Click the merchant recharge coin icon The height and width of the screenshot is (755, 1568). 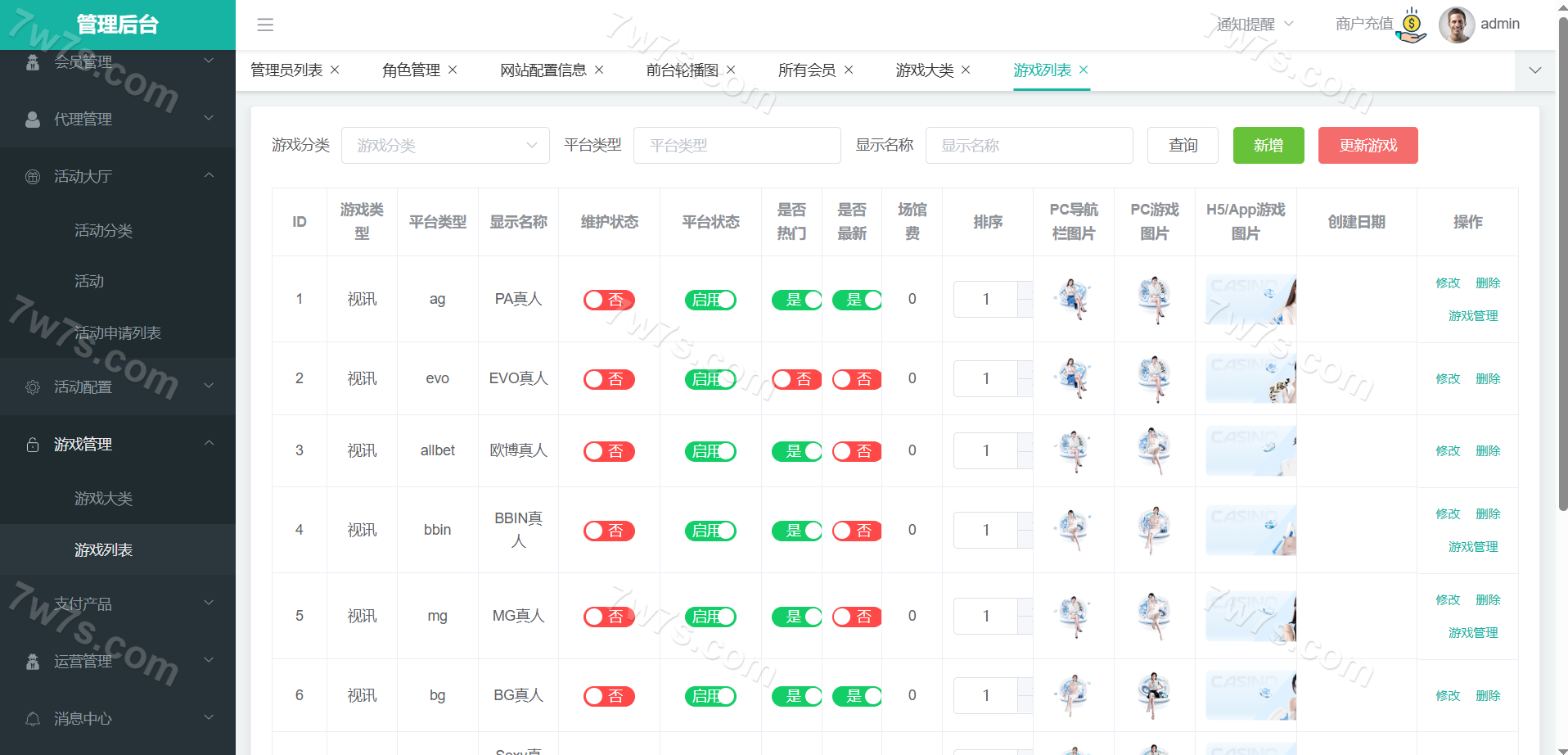click(1412, 25)
